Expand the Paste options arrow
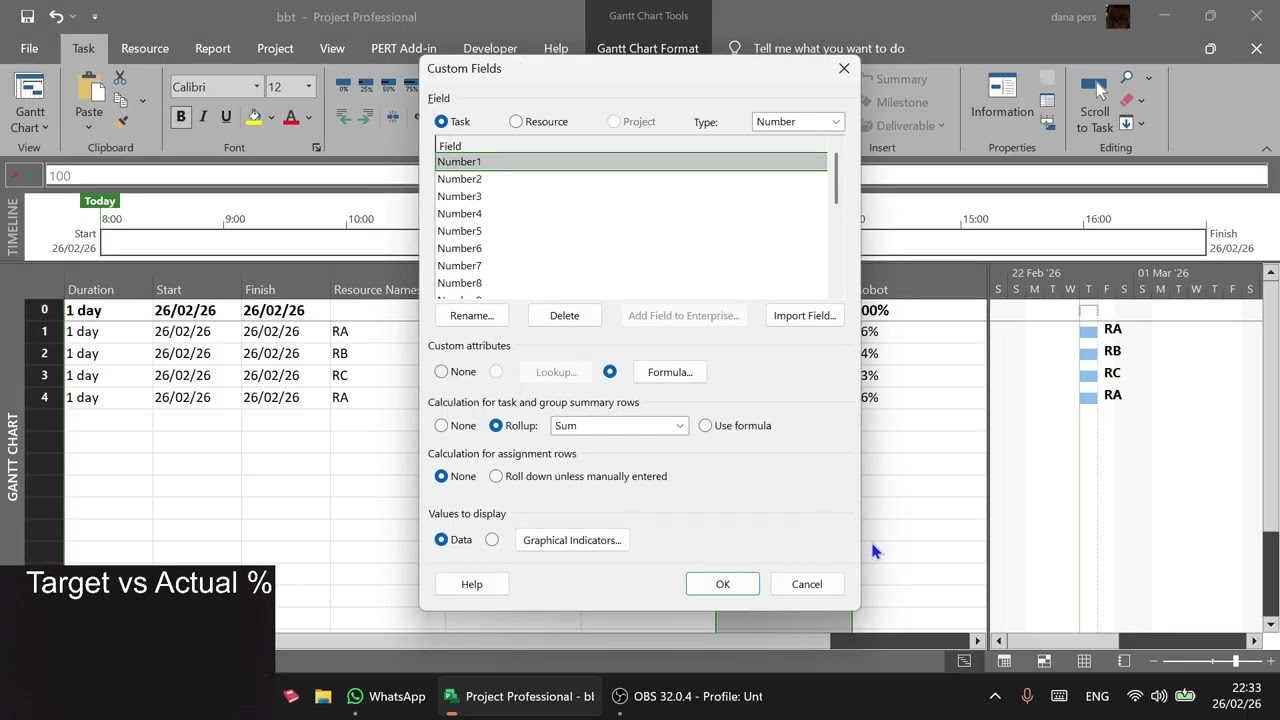Screen dimensions: 1280x720 pyautogui.click(x=89, y=129)
